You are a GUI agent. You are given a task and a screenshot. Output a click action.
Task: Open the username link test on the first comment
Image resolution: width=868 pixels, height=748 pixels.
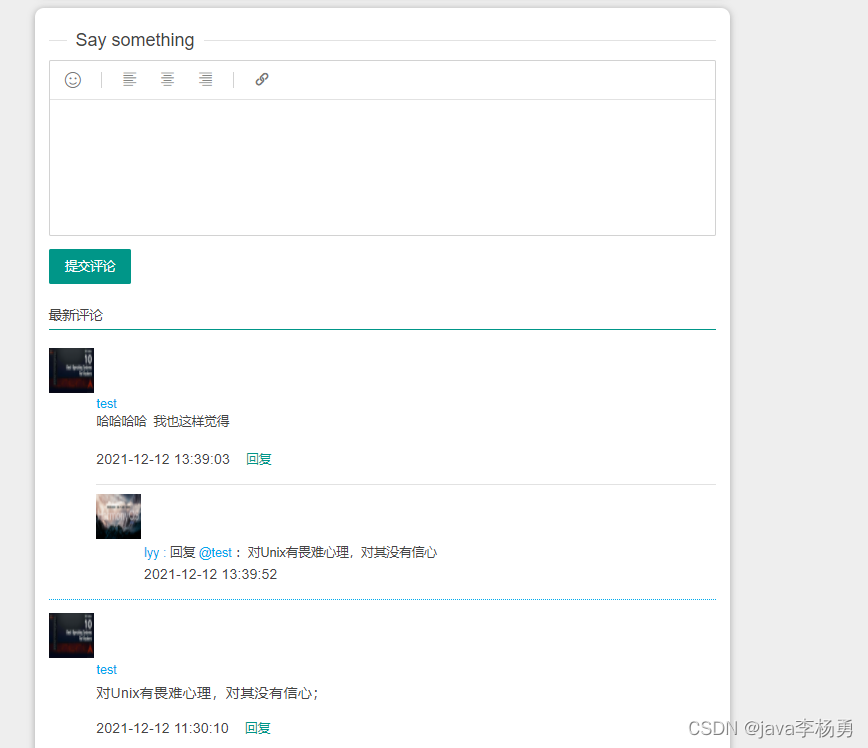[x=106, y=403]
